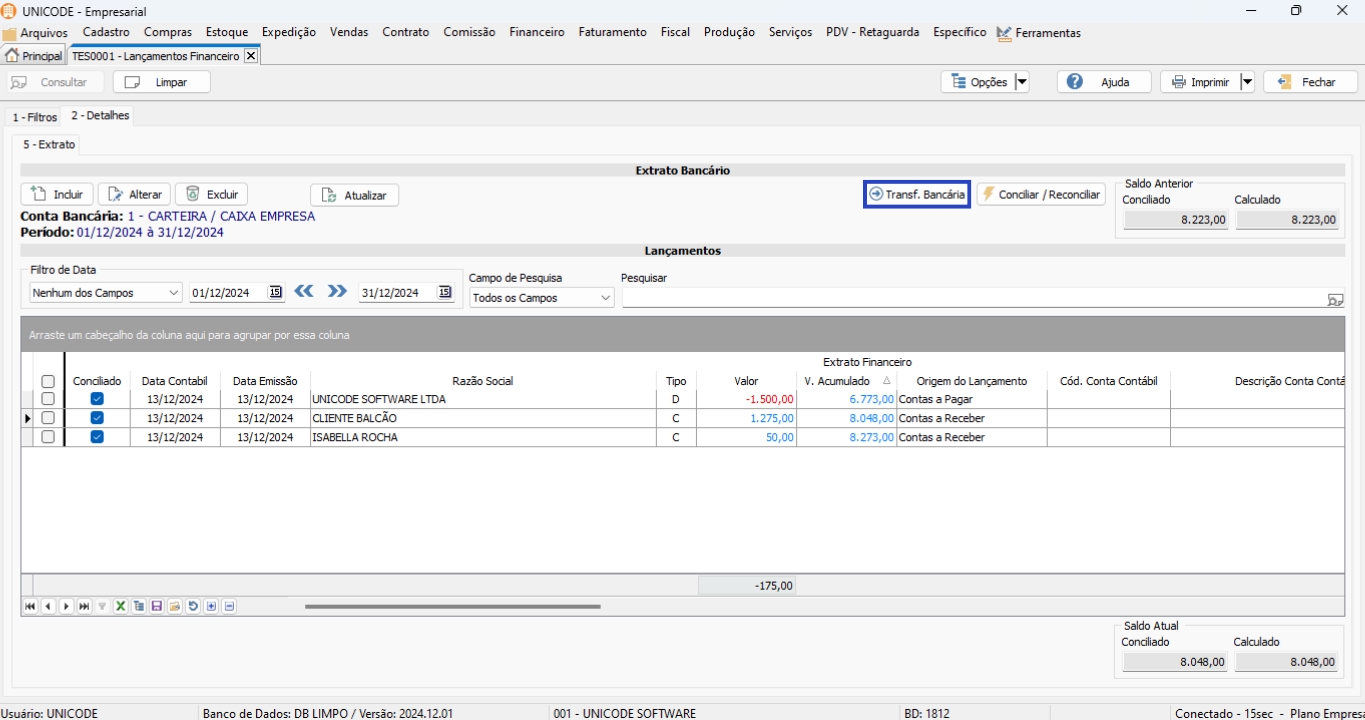The height and width of the screenshot is (720, 1365).
Task: Click the Fechar button
Action: [x=1310, y=82]
